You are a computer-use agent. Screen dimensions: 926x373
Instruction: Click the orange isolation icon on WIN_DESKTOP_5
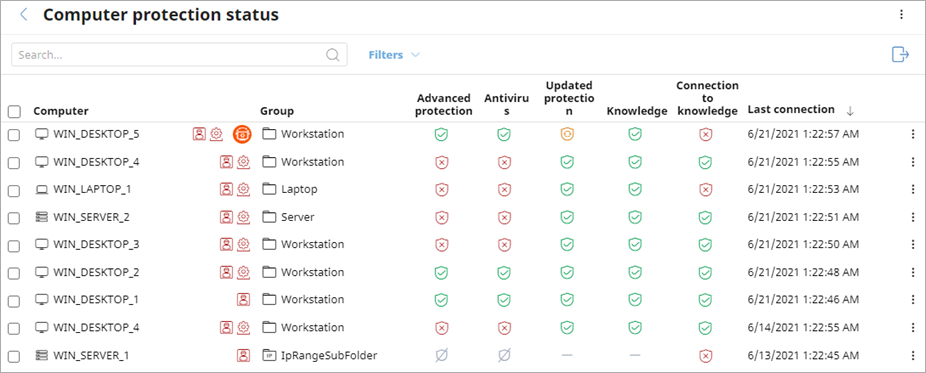(242, 135)
